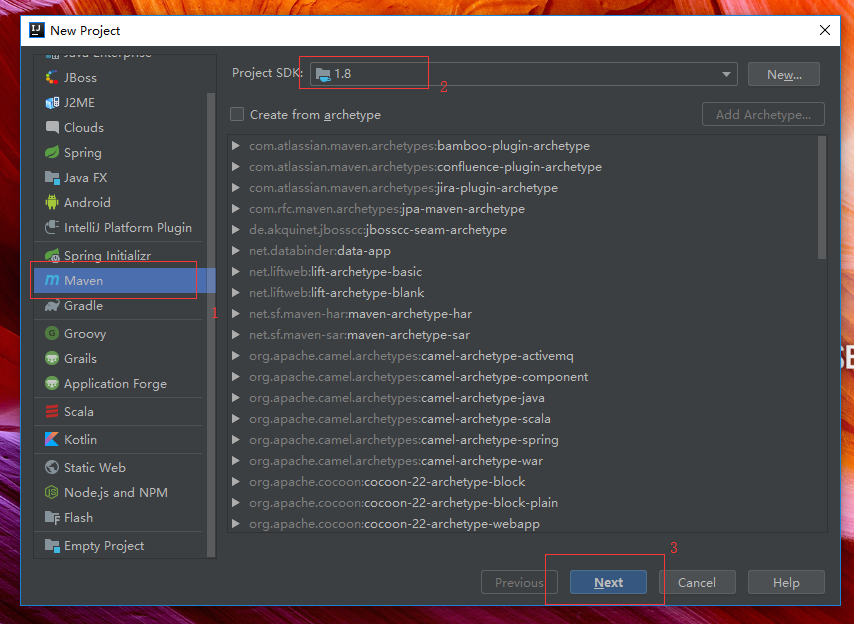The height and width of the screenshot is (624, 854).
Task: Click the Groovy G icon
Action: [52, 333]
